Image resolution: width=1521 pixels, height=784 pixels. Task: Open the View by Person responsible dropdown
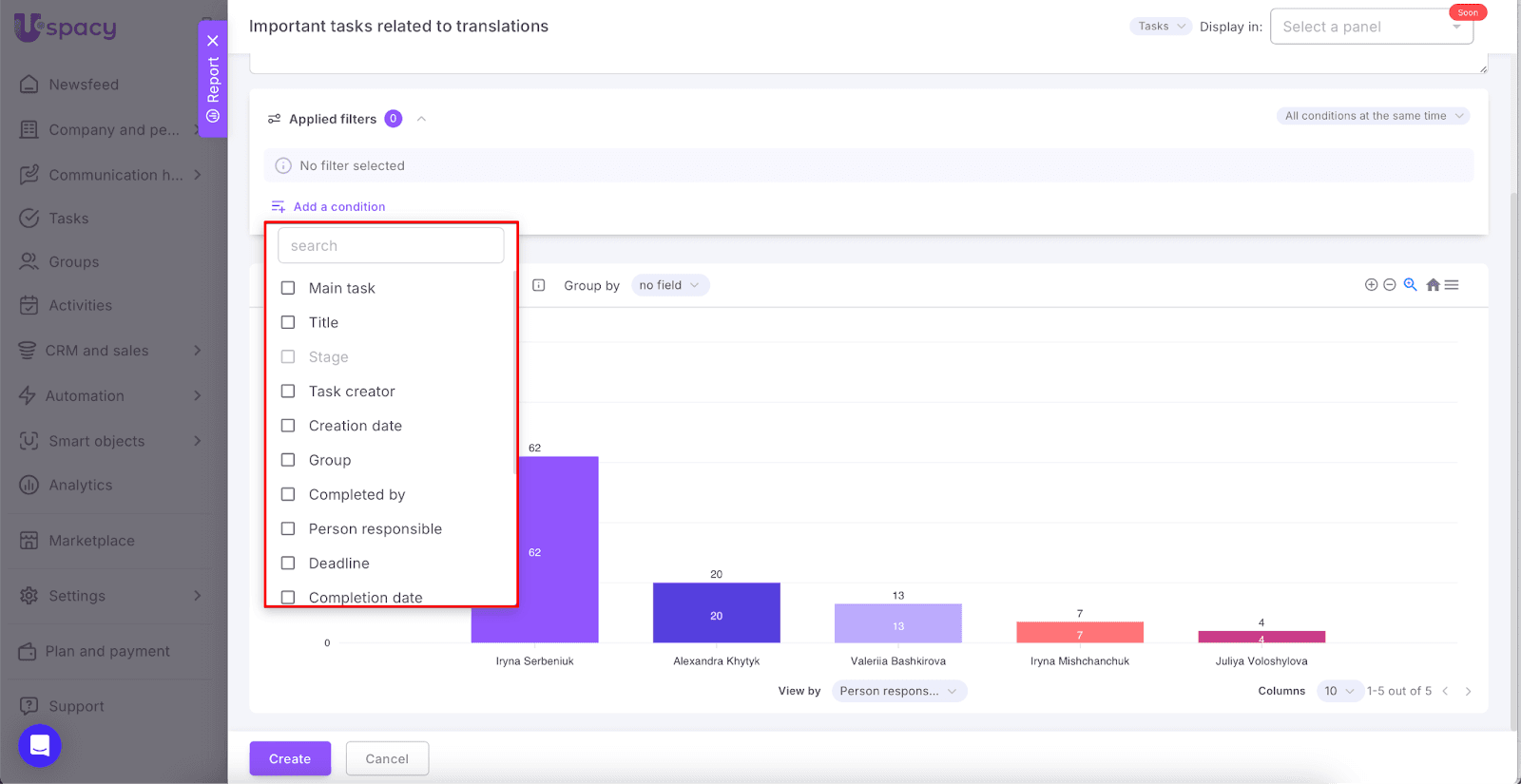click(x=898, y=691)
